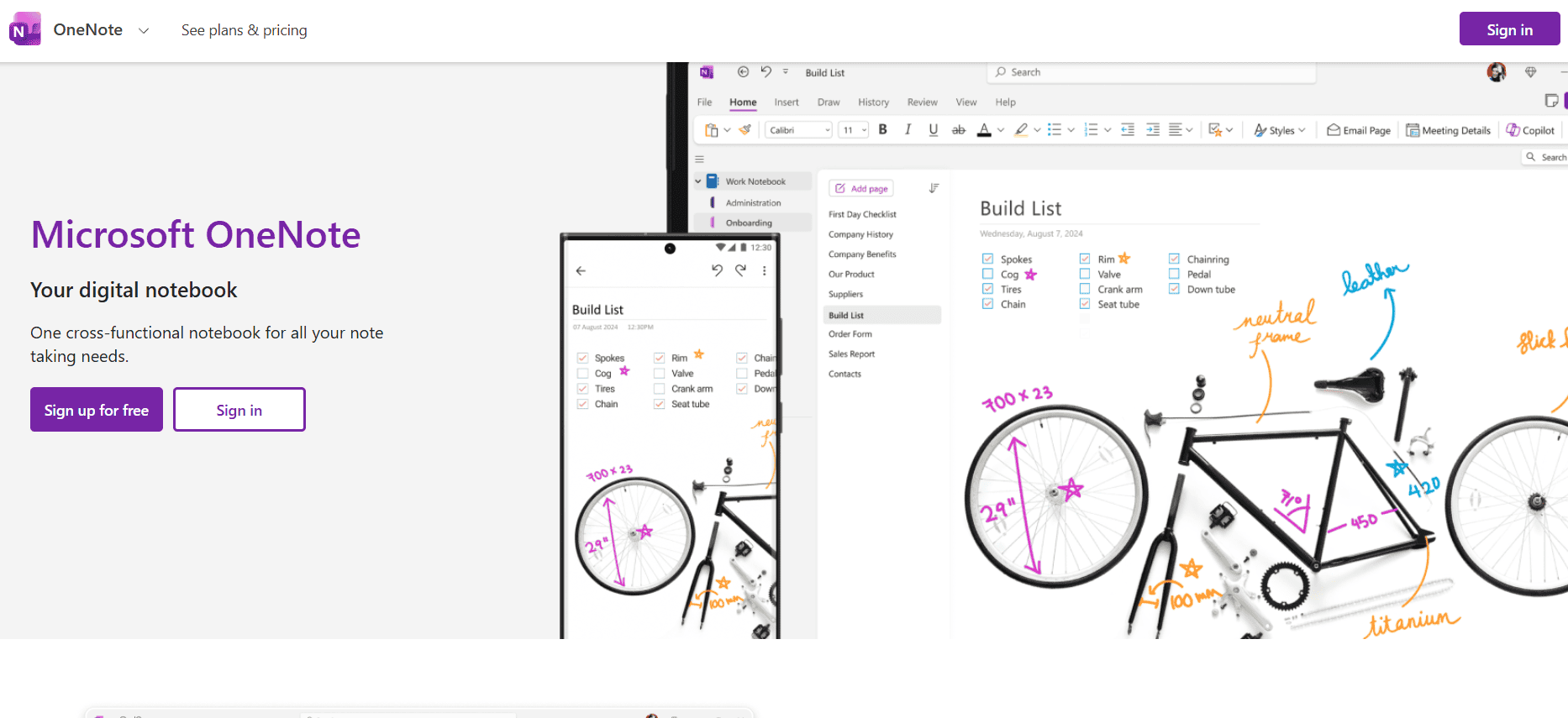Apply Strikethrough formatting
Screen dimensions: 1568x718
[x=958, y=129]
